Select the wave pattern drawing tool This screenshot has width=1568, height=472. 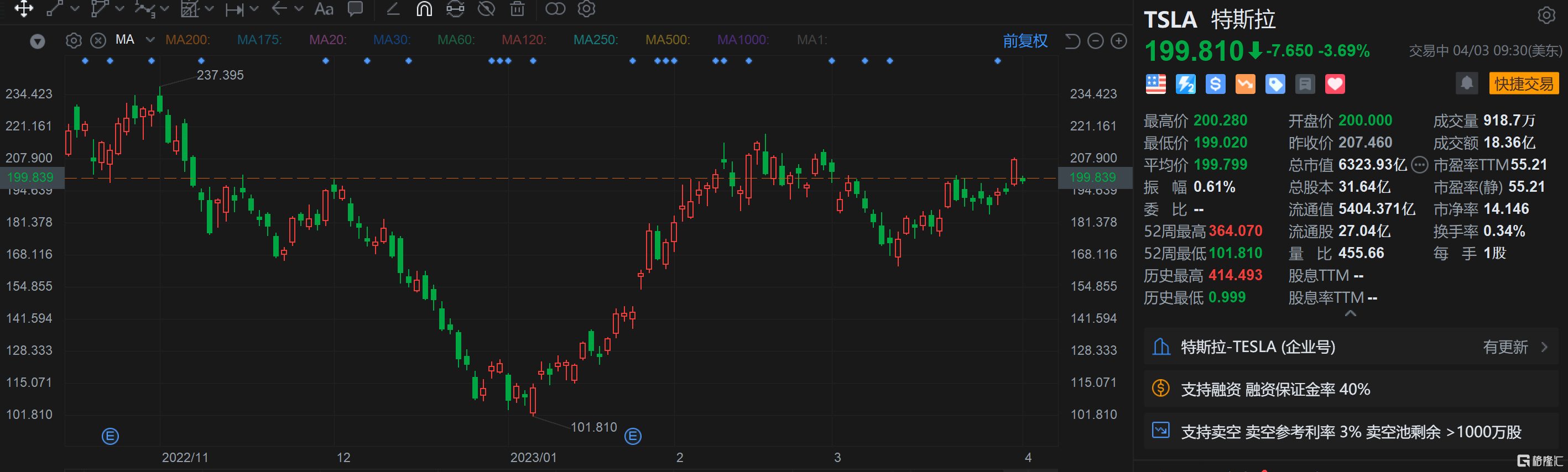pyautogui.click(x=144, y=8)
